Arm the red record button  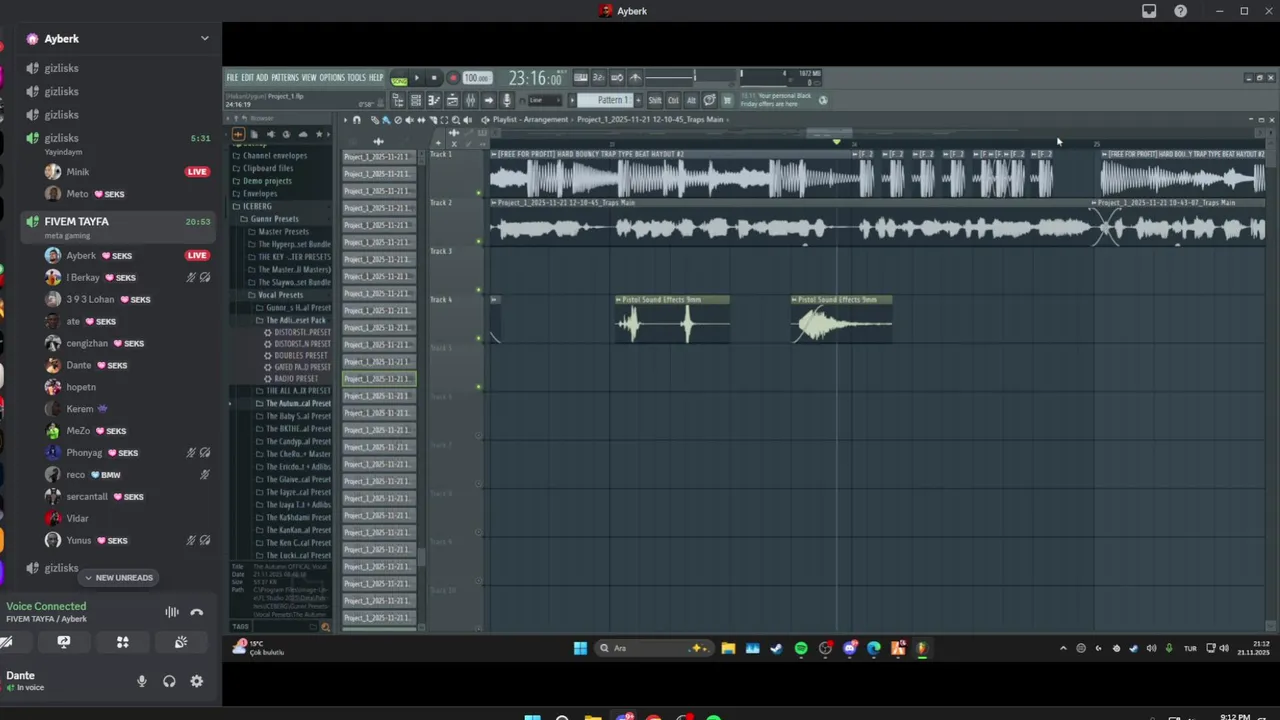[452, 77]
